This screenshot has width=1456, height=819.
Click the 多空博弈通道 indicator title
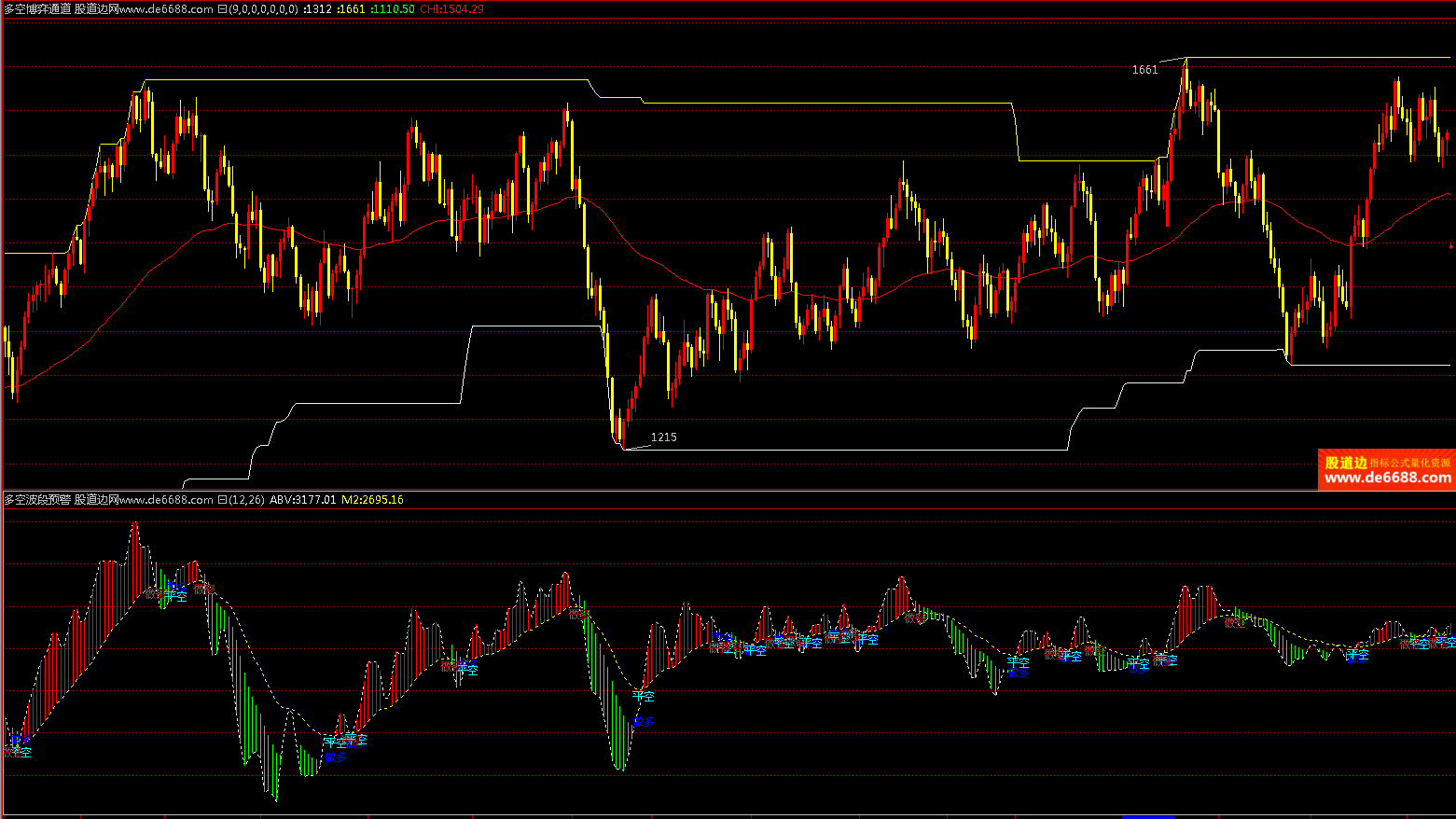[x=37, y=8]
